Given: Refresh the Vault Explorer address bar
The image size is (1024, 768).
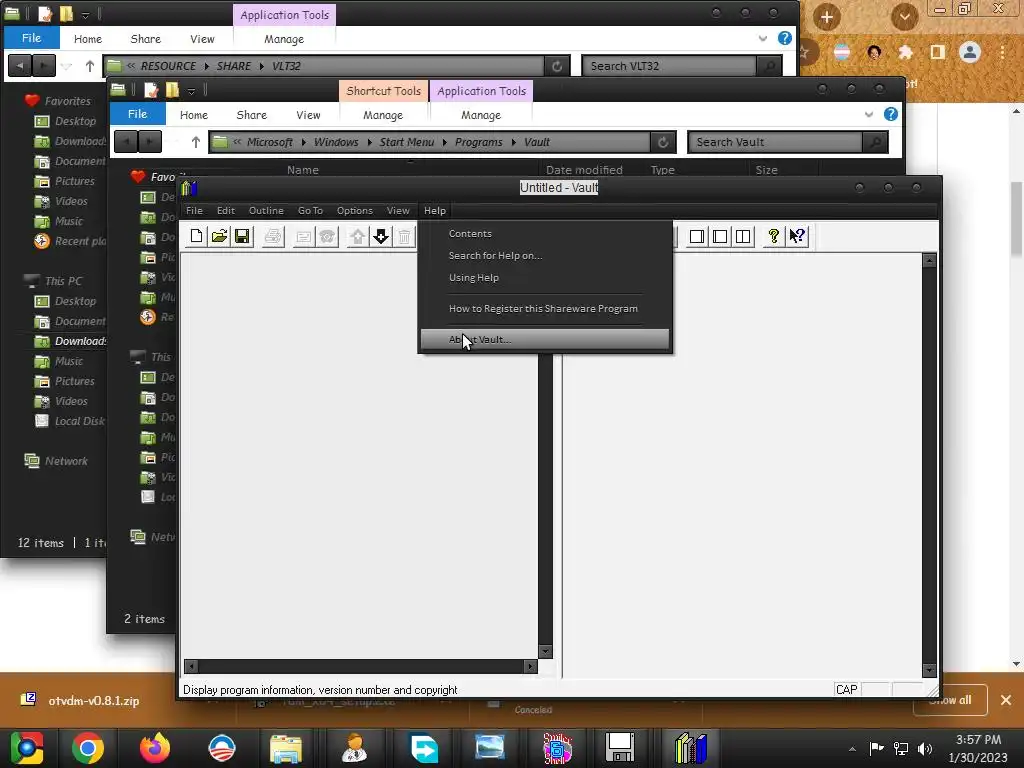Looking at the screenshot, I should pos(663,142).
